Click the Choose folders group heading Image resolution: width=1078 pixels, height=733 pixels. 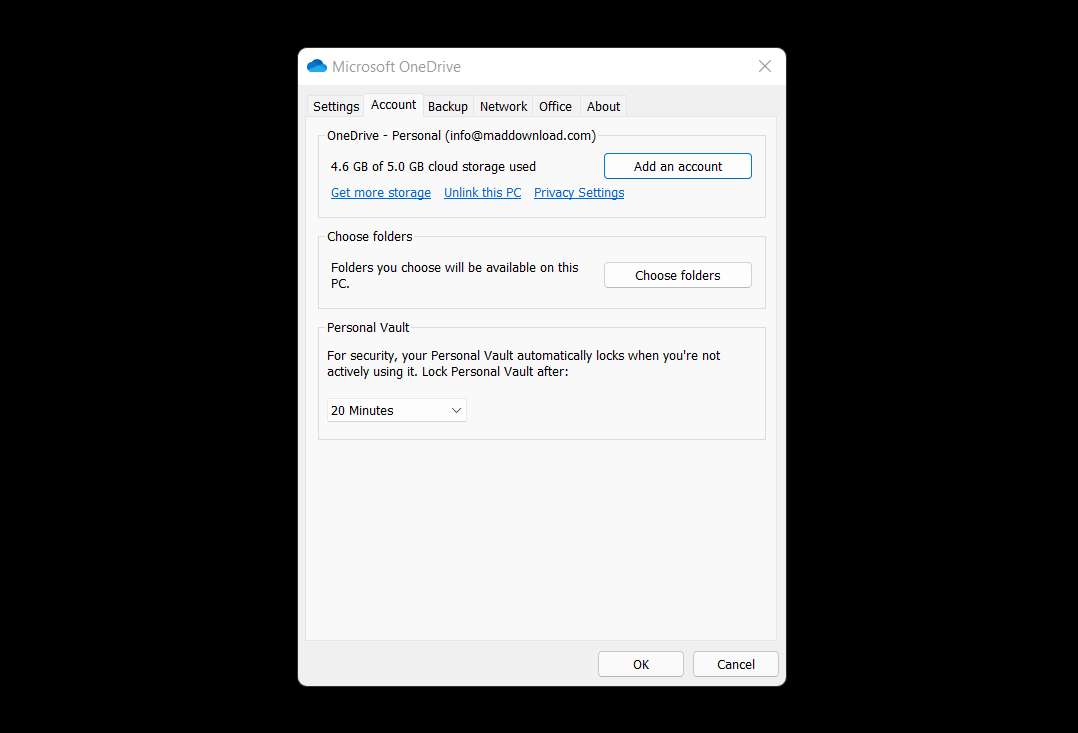coord(370,237)
